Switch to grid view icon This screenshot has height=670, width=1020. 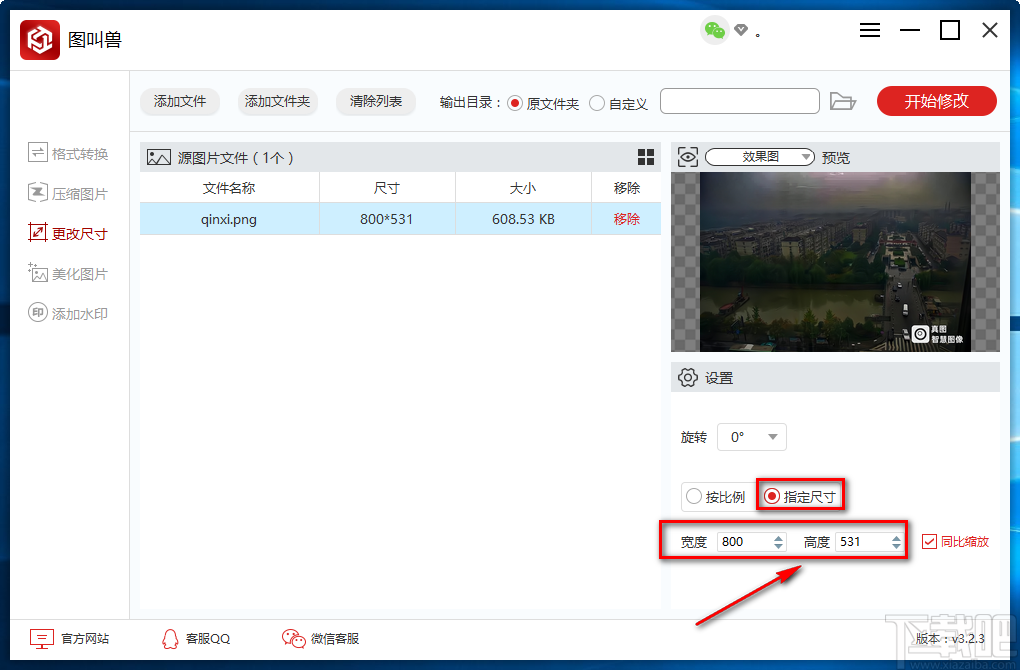(x=646, y=157)
